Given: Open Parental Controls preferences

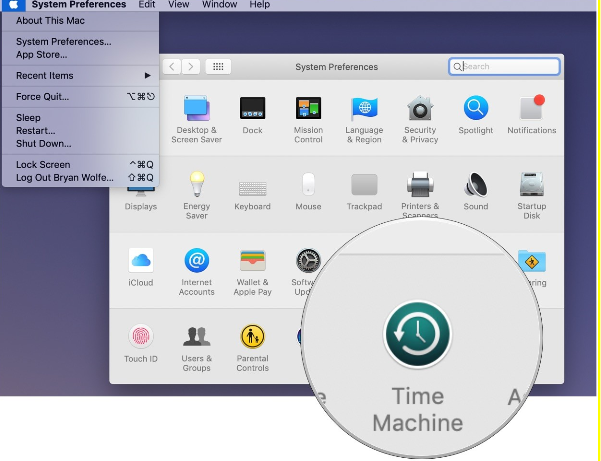Looking at the screenshot, I should click(x=252, y=348).
